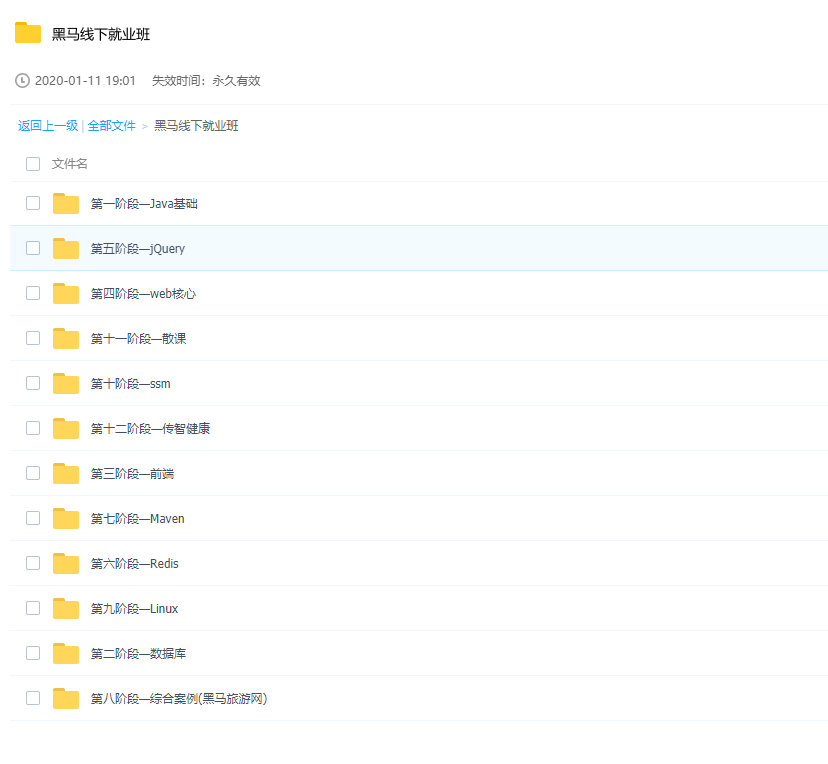828x764 pixels.
Task: Open the 第八阶段—综合案例(黑马旅游网) folder name
Action: click(179, 699)
